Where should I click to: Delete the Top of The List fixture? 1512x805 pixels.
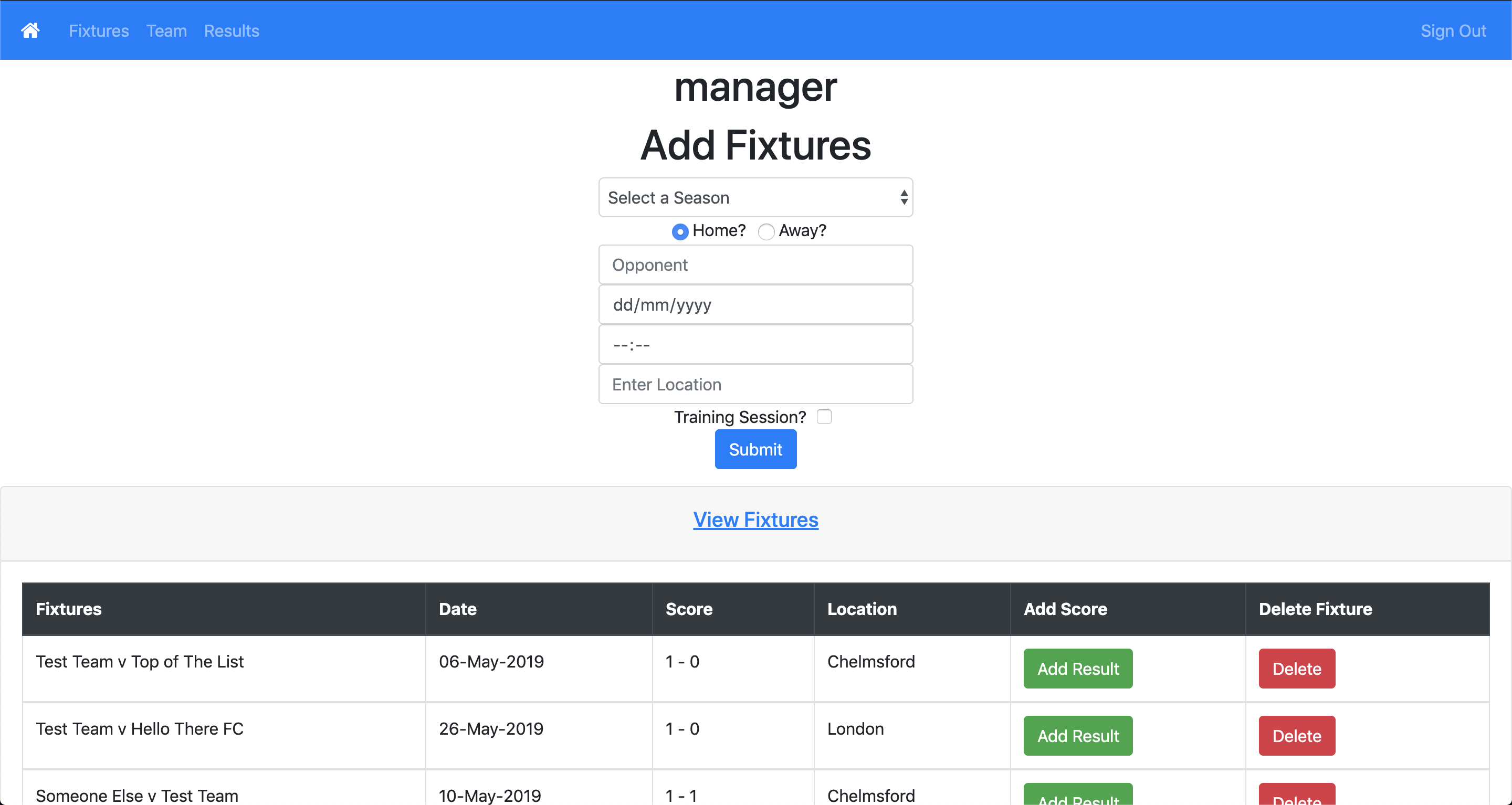coord(1296,668)
